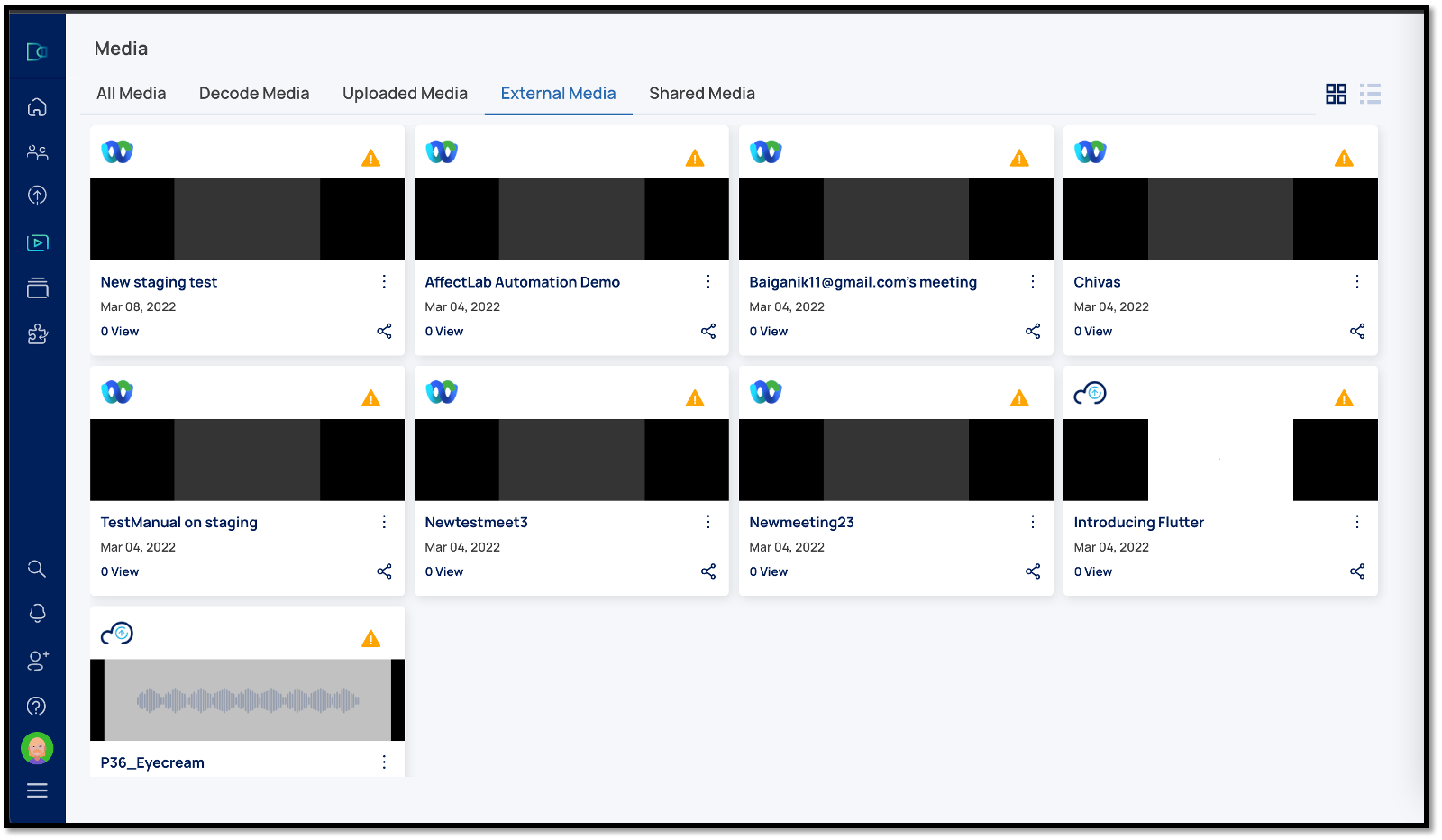Click cloud upload icon on Introducing Flutter card
The height and width of the screenshot is (840, 1442).
coord(1090,393)
